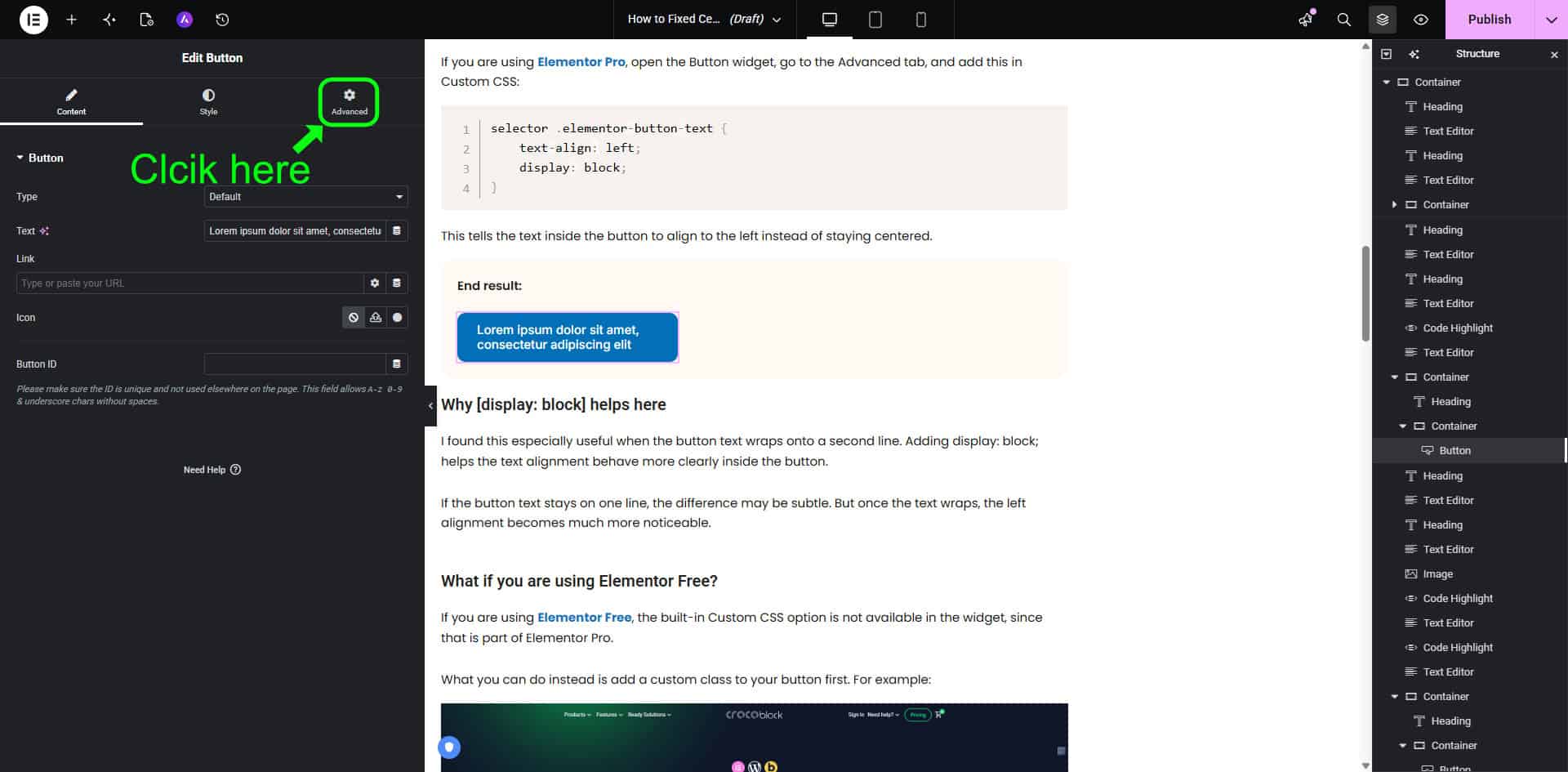Dock the Structure panel icon
1568x772 pixels.
click(x=1386, y=54)
